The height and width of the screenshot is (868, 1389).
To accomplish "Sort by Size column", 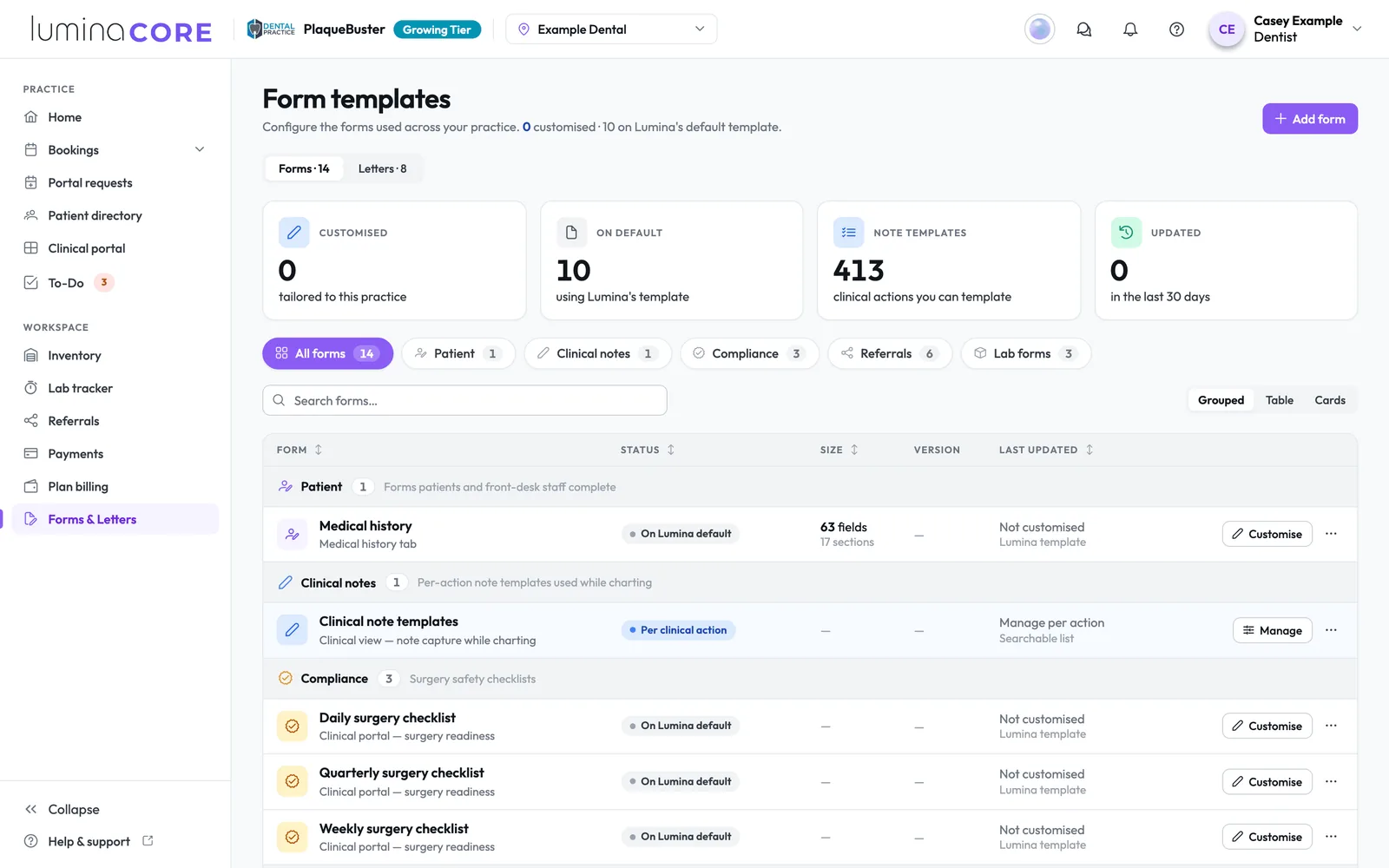I will tap(839, 450).
